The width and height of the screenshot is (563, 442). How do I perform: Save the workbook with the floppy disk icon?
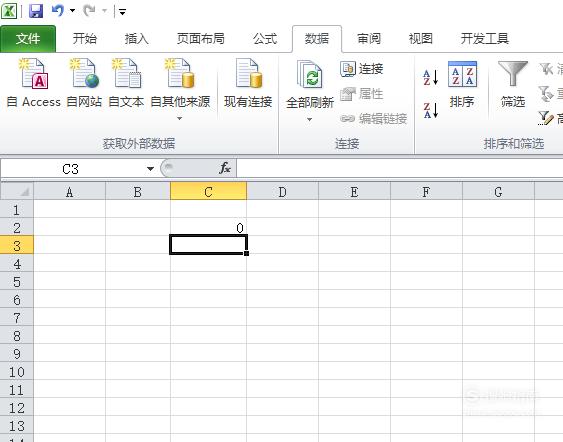[x=36, y=11]
